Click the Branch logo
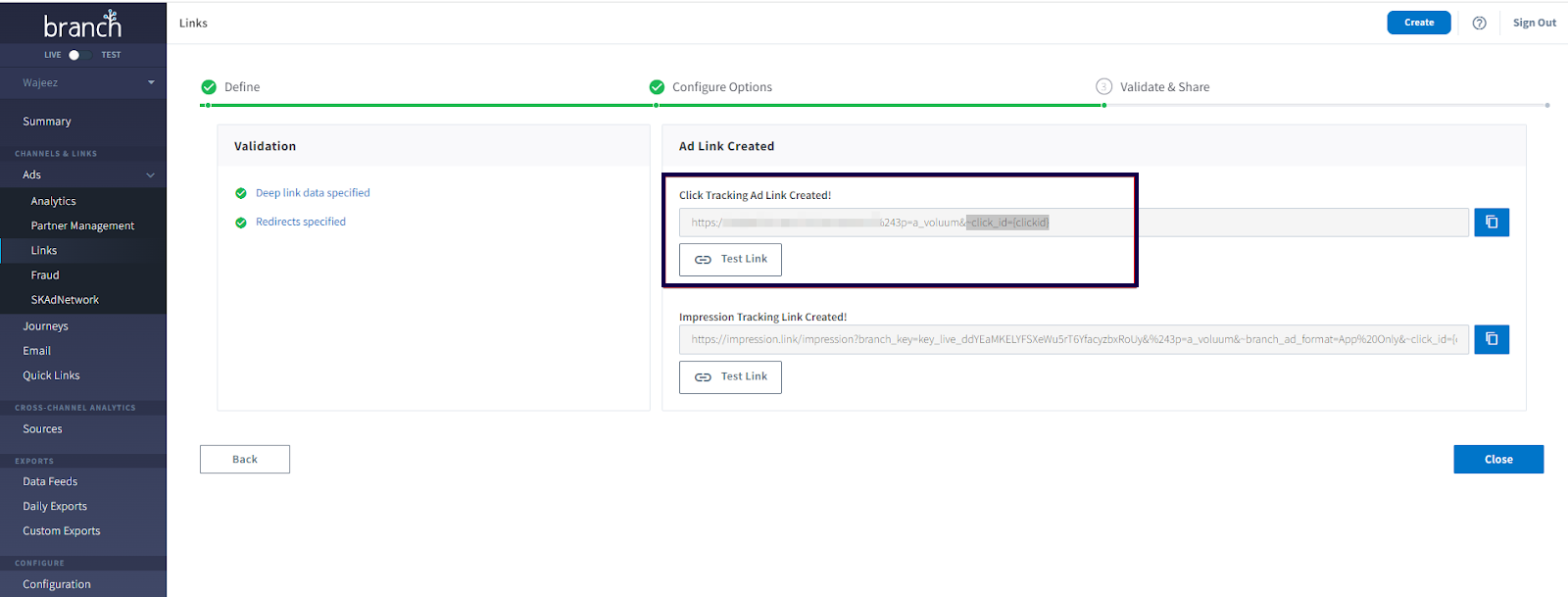Viewport: 1568px width, 597px height. (82, 25)
